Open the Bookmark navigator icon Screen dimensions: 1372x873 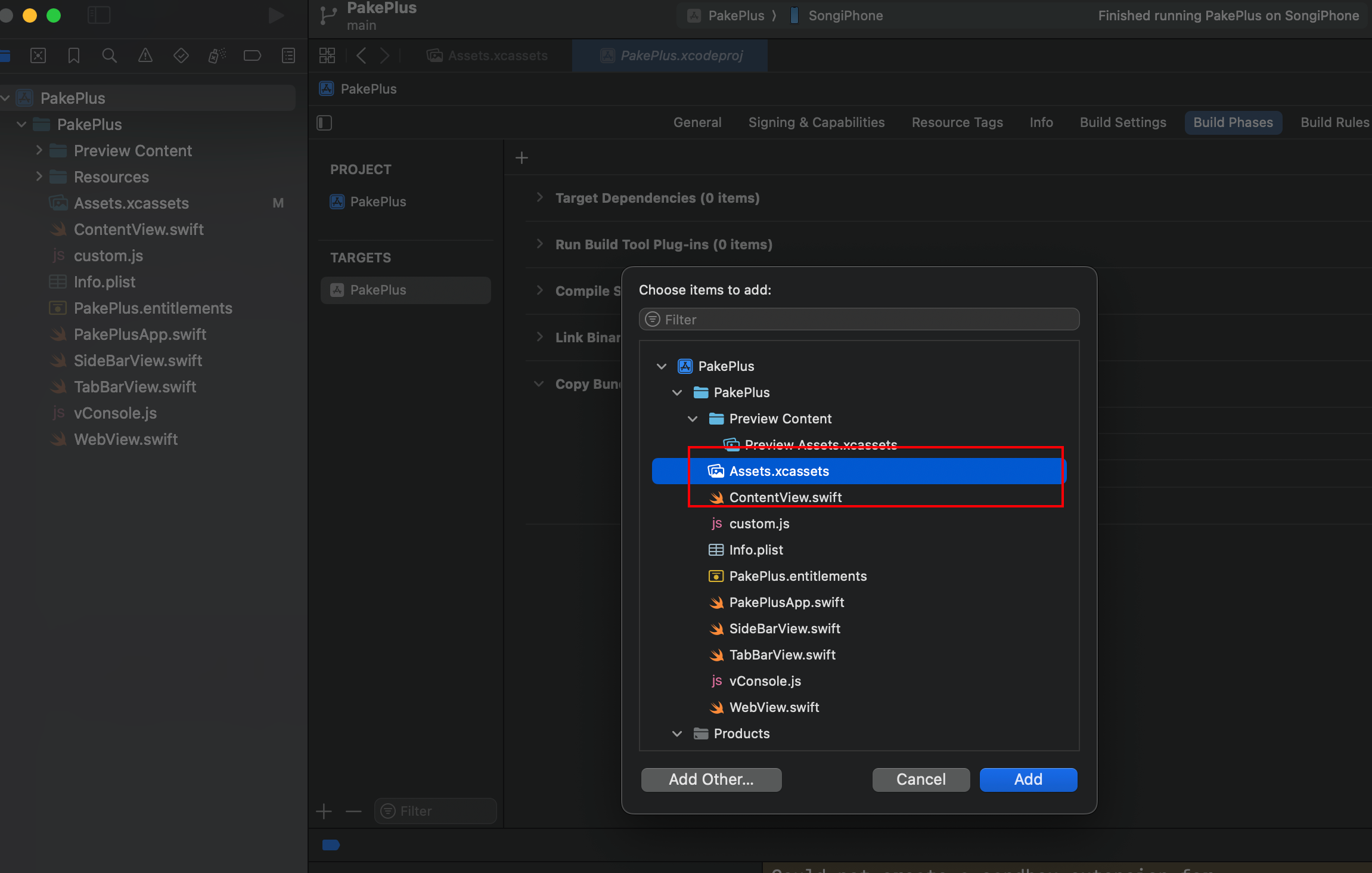74,56
